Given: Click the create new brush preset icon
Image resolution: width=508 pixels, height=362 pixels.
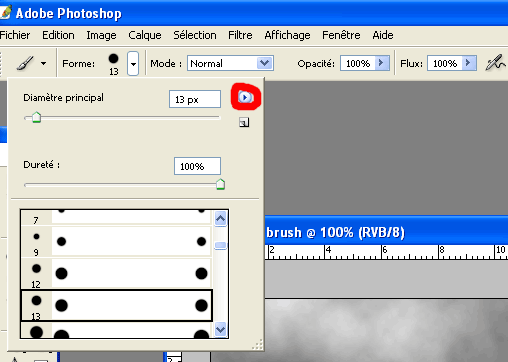Looking at the screenshot, I should (244, 122).
